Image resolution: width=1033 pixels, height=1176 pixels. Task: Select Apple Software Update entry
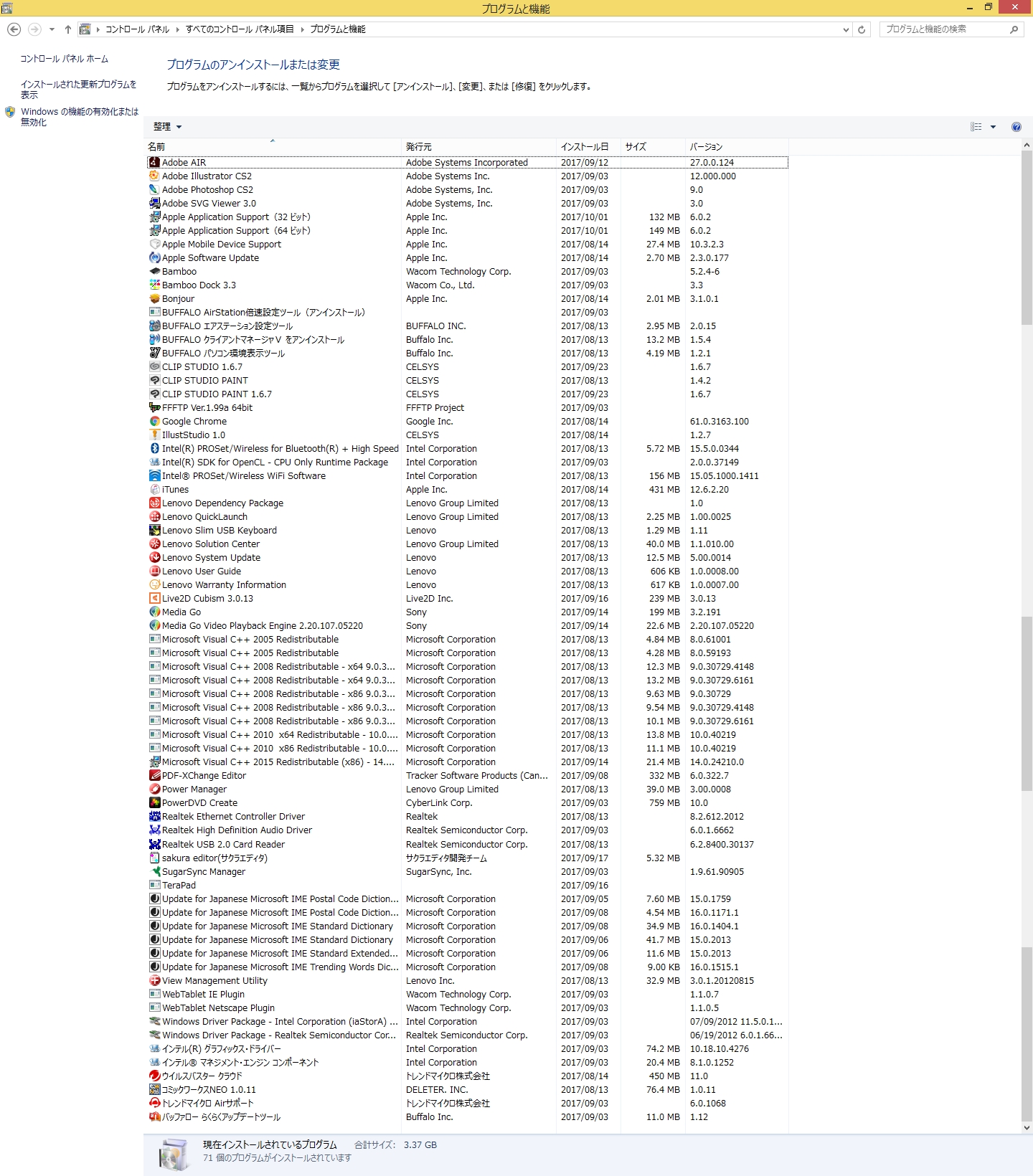pyautogui.click(x=468, y=258)
